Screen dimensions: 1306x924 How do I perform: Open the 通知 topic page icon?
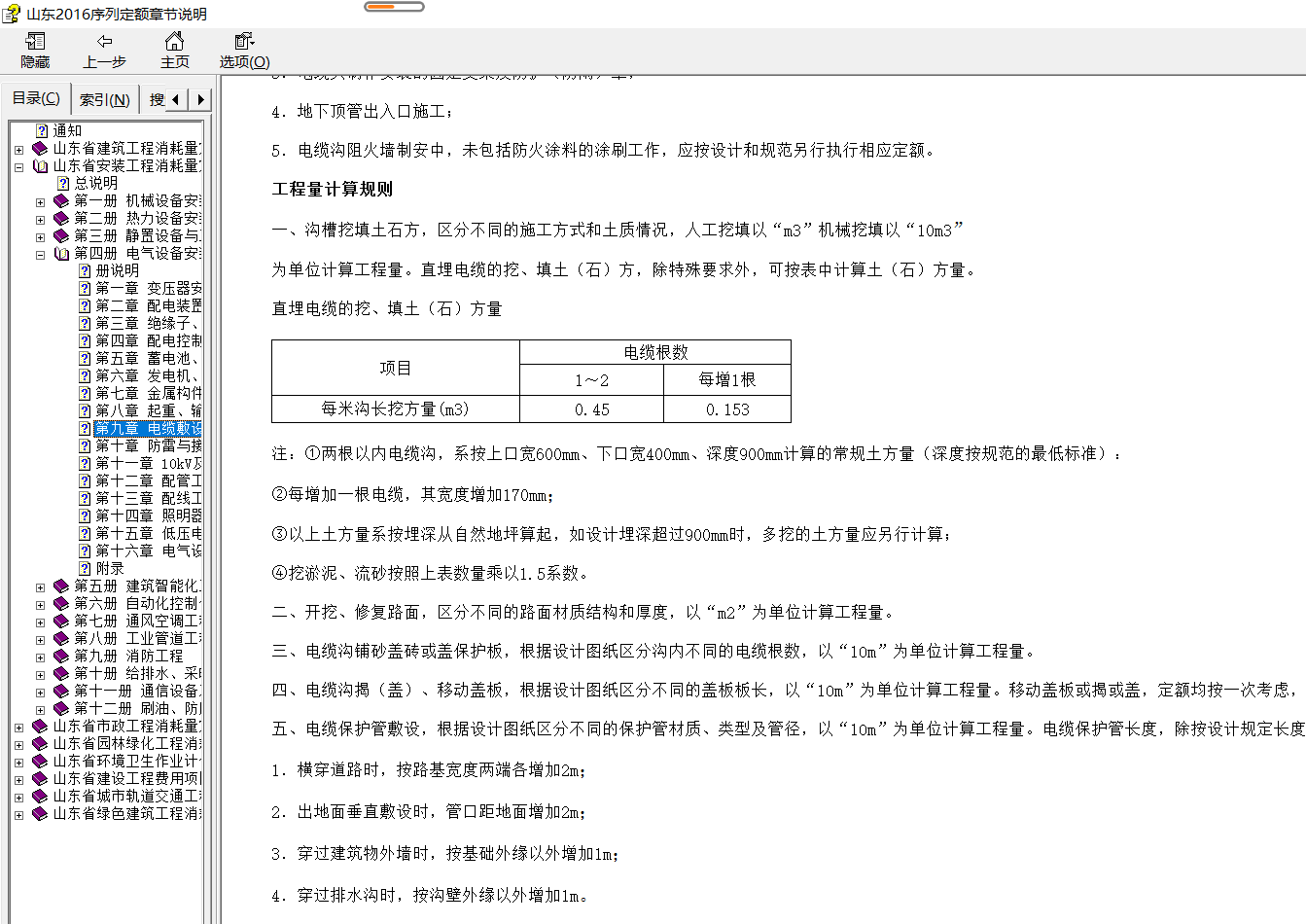point(42,130)
